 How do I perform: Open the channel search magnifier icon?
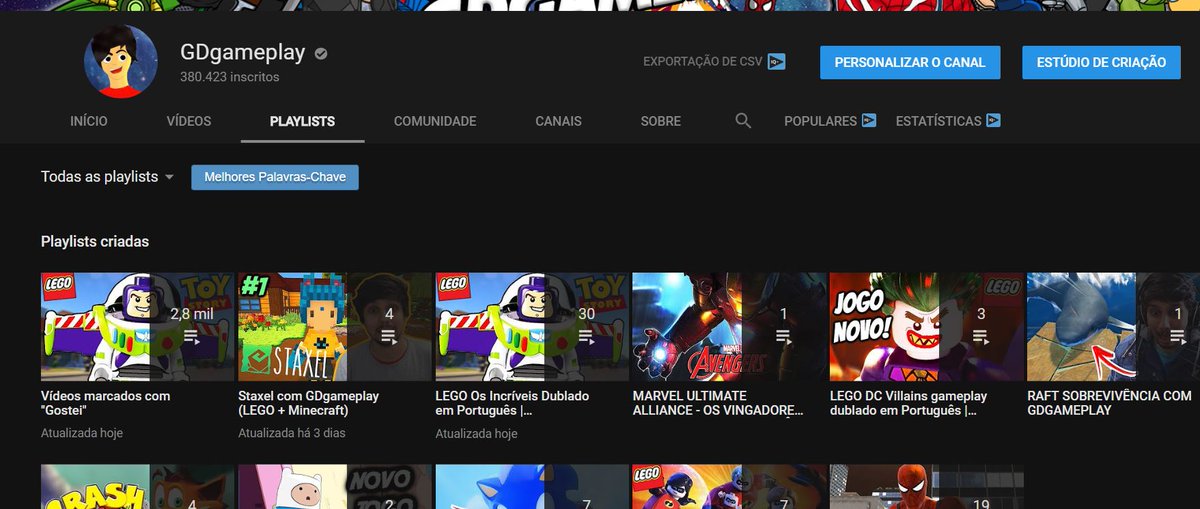(743, 121)
